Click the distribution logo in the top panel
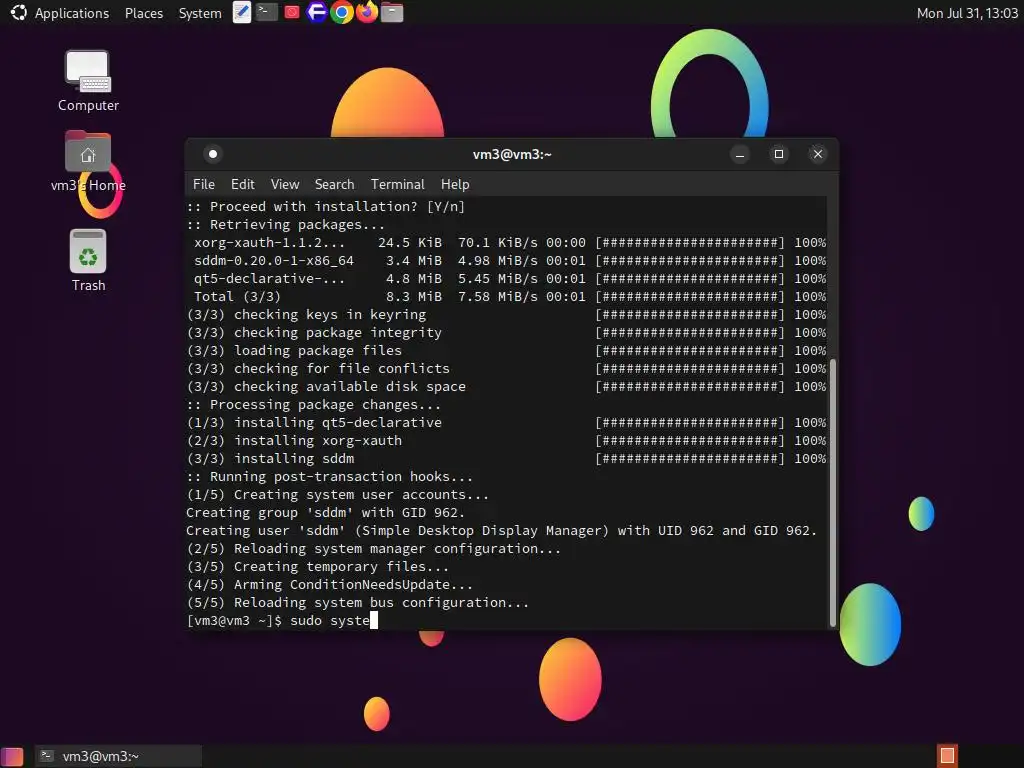 [18, 12]
